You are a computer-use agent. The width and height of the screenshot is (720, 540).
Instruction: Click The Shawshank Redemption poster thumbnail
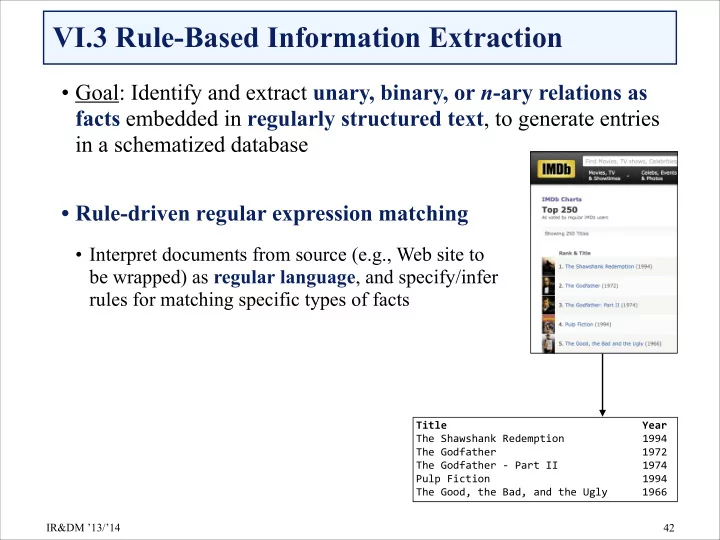click(548, 266)
